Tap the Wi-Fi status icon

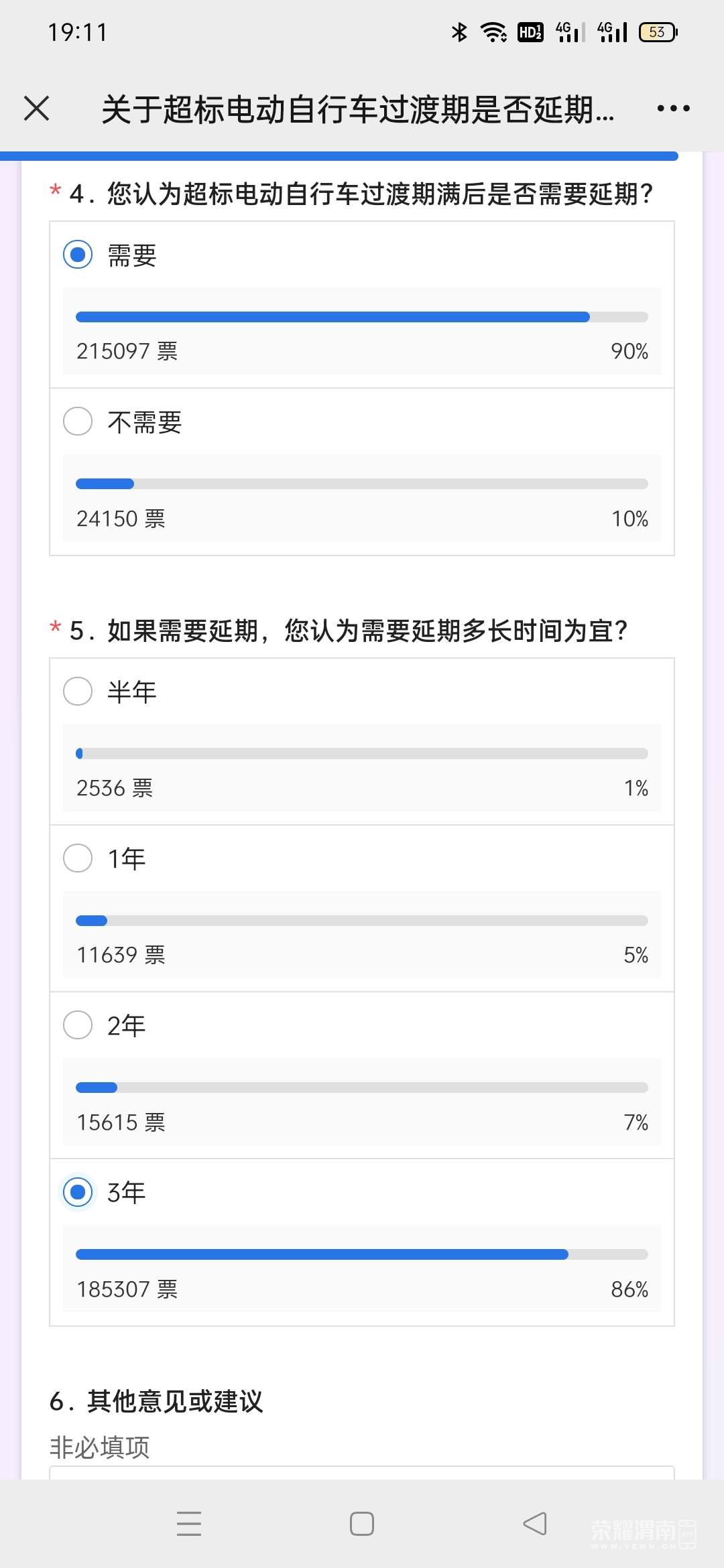click(494, 32)
